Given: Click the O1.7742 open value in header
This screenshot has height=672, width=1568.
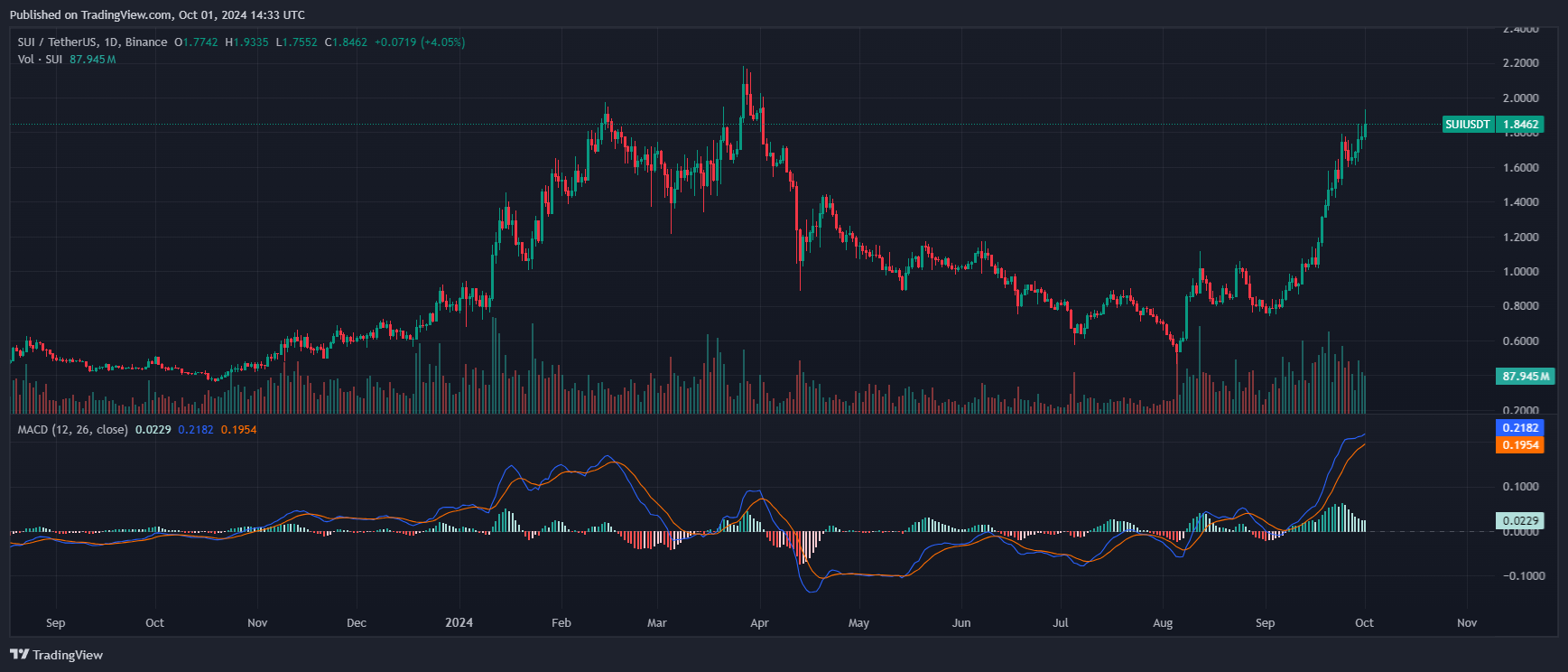Looking at the screenshot, I should point(196,42).
